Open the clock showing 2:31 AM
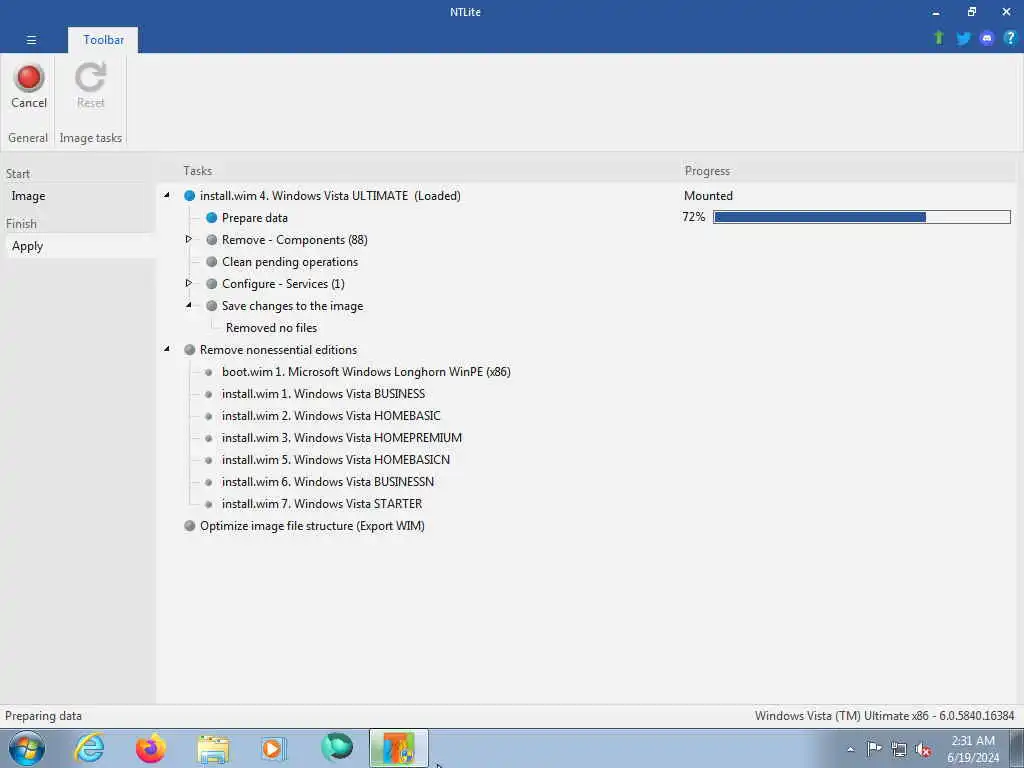 point(972,749)
